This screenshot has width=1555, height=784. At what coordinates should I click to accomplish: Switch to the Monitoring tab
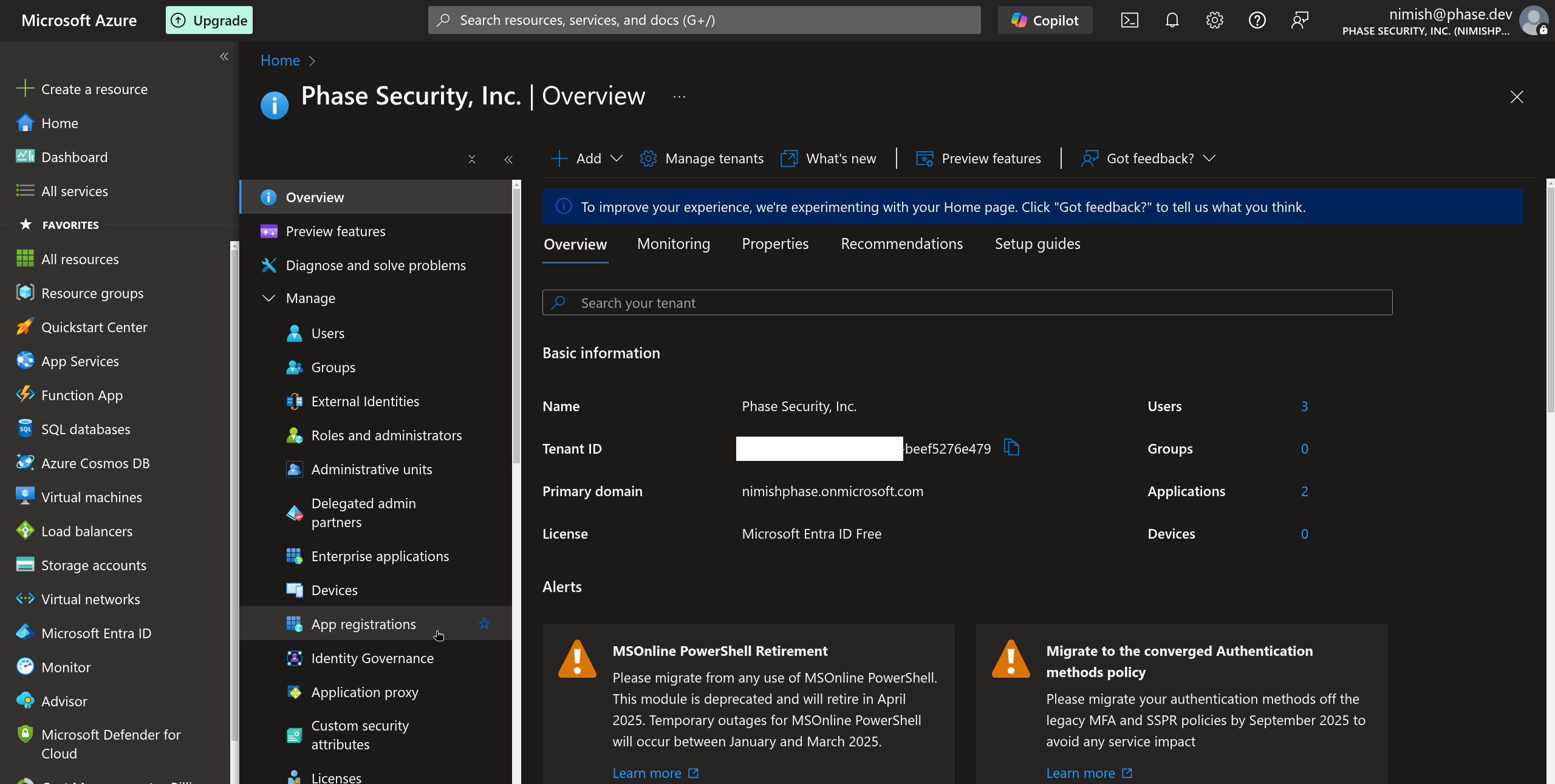673,244
